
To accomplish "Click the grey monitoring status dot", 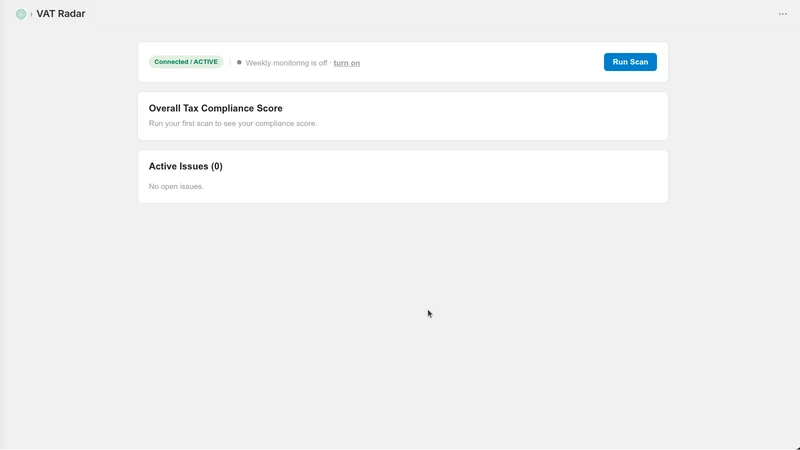I will click(239, 62).
